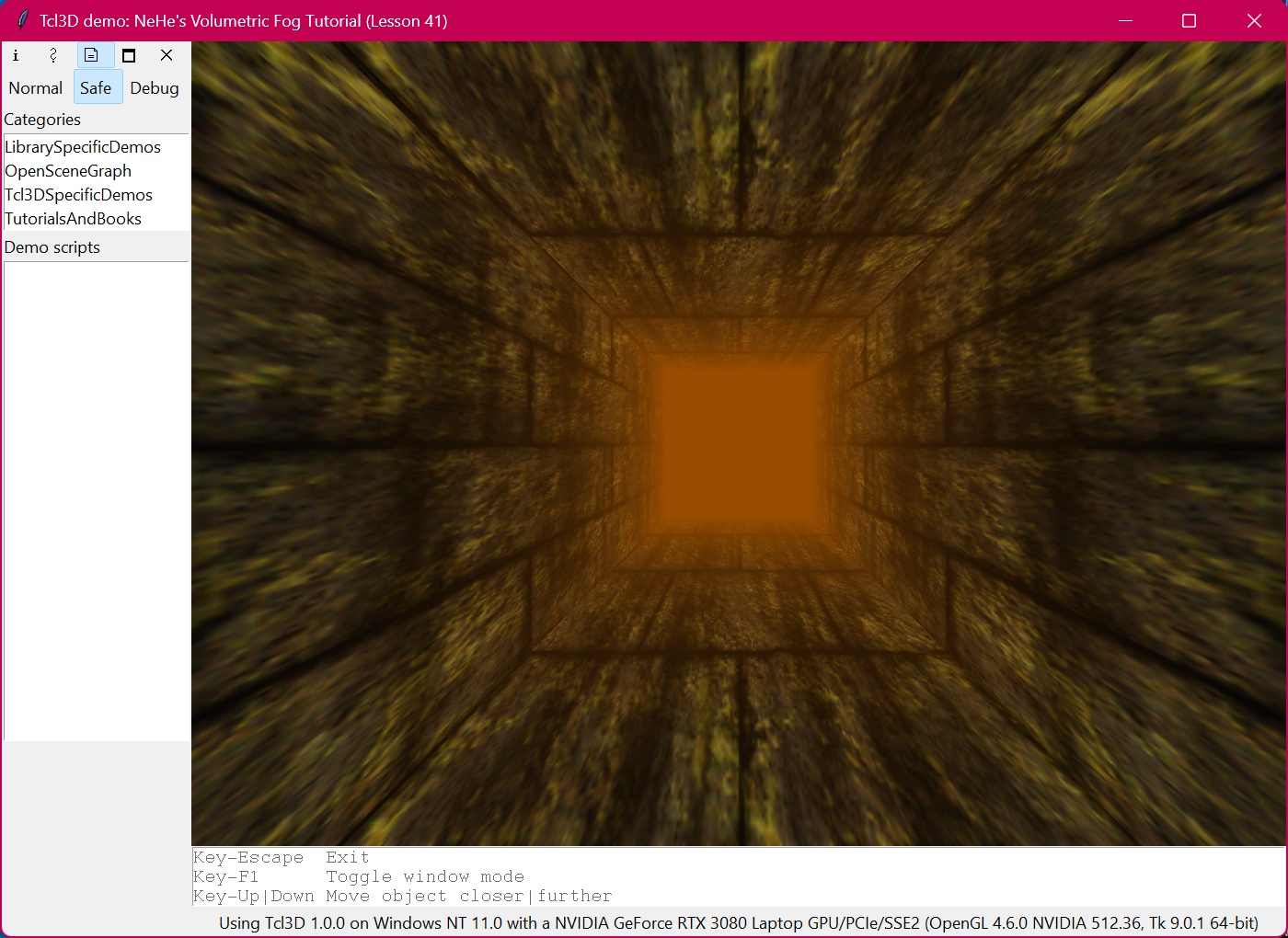Click the Key-Escape Exit help line
The height and width of the screenshot is (938, 1288).
click(281, 858)
